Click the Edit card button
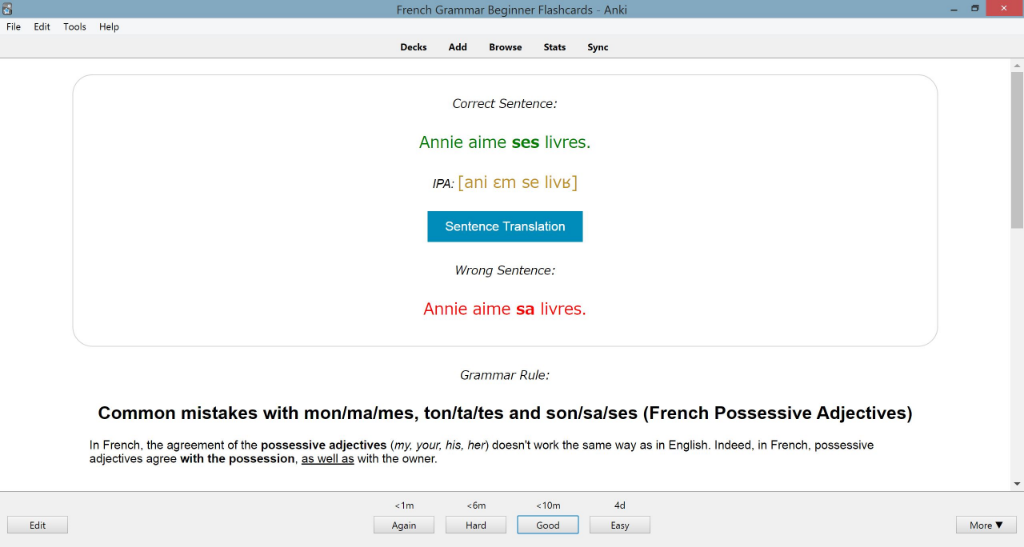The width and height of the screenshot is (1024, 547). 37,525
